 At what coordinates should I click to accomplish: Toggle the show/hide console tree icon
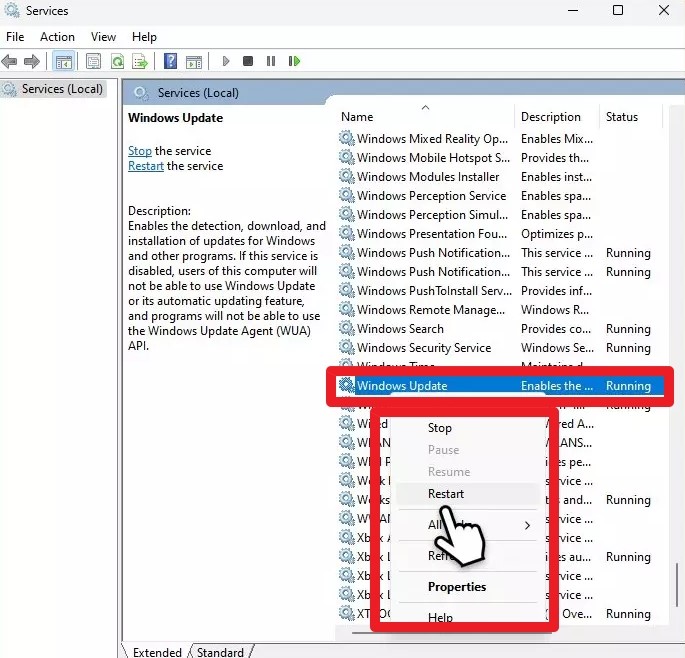point(64,61)
